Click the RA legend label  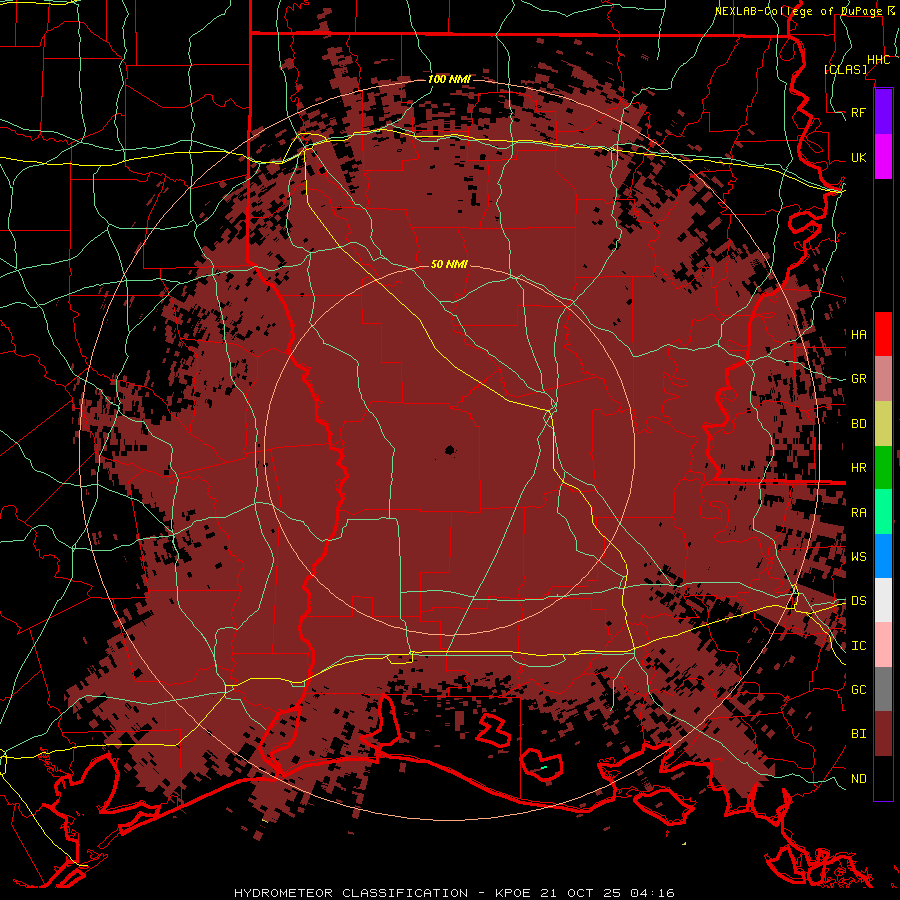click(858, 513)
